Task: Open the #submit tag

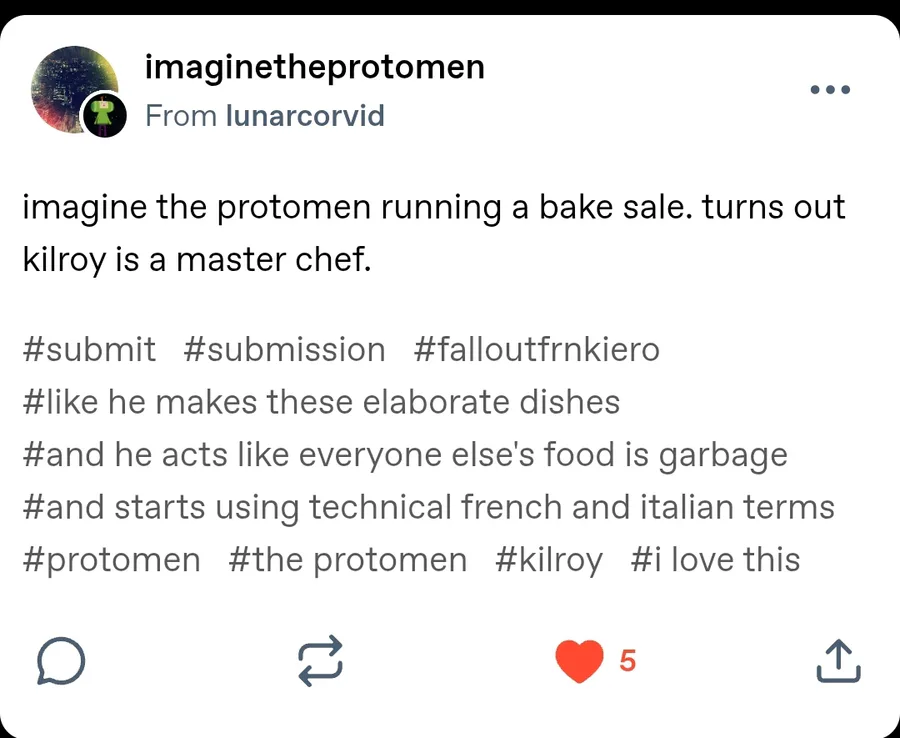Action: [89, 350]
